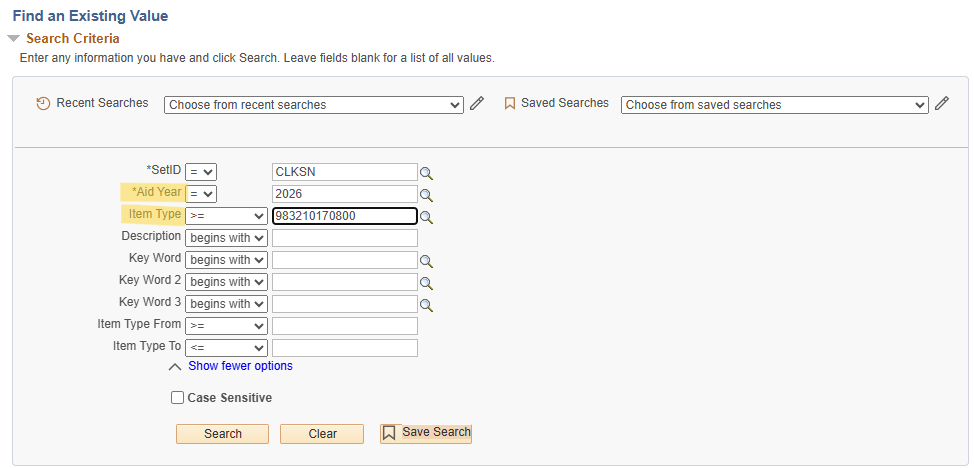Screen dimensions: 974x468
Task: Open the Choose from recent searches dropdown
Action: click(x=313, y=105)
